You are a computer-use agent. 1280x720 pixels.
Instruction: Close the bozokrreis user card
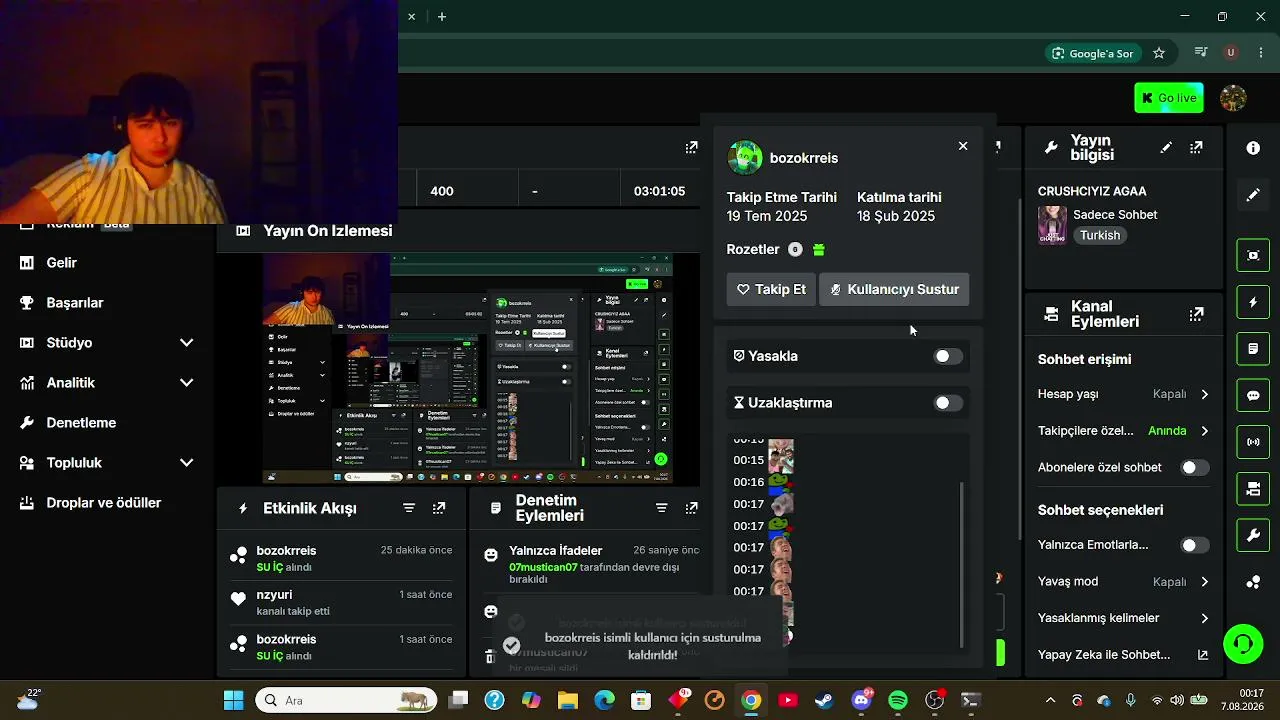963,146
